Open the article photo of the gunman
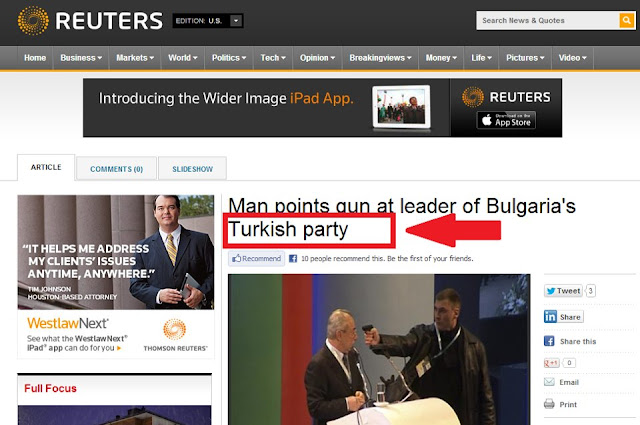Viewport: 640px width, 425px height. [379, 349]
